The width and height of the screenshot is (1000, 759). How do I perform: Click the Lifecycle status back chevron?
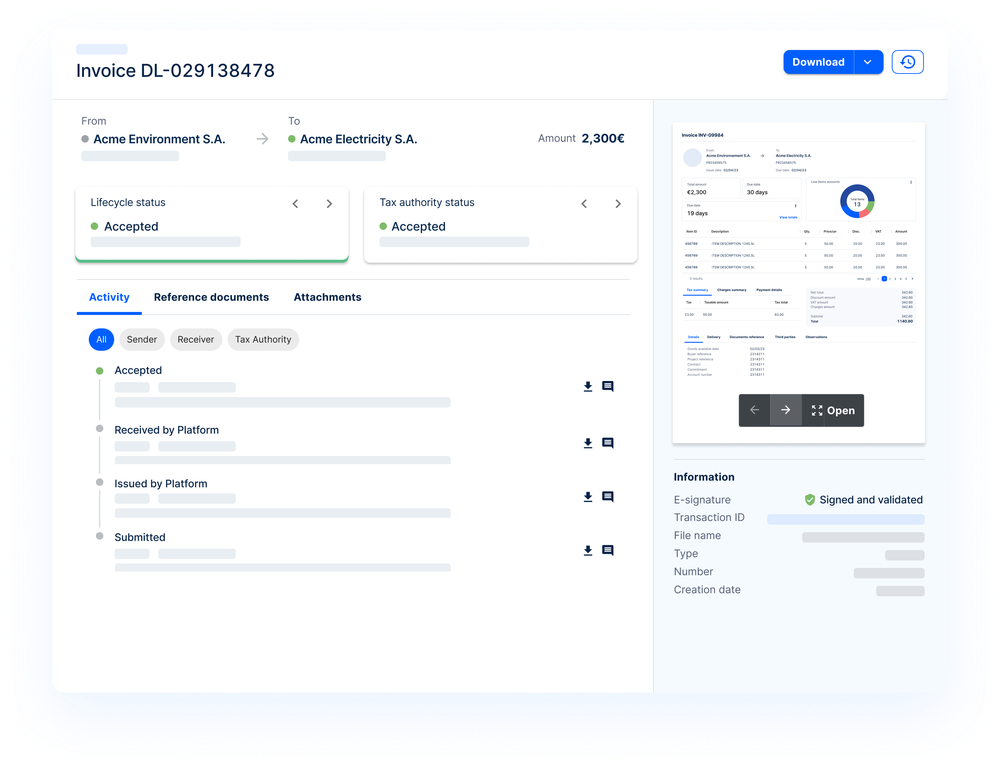[x=295, y=203]
